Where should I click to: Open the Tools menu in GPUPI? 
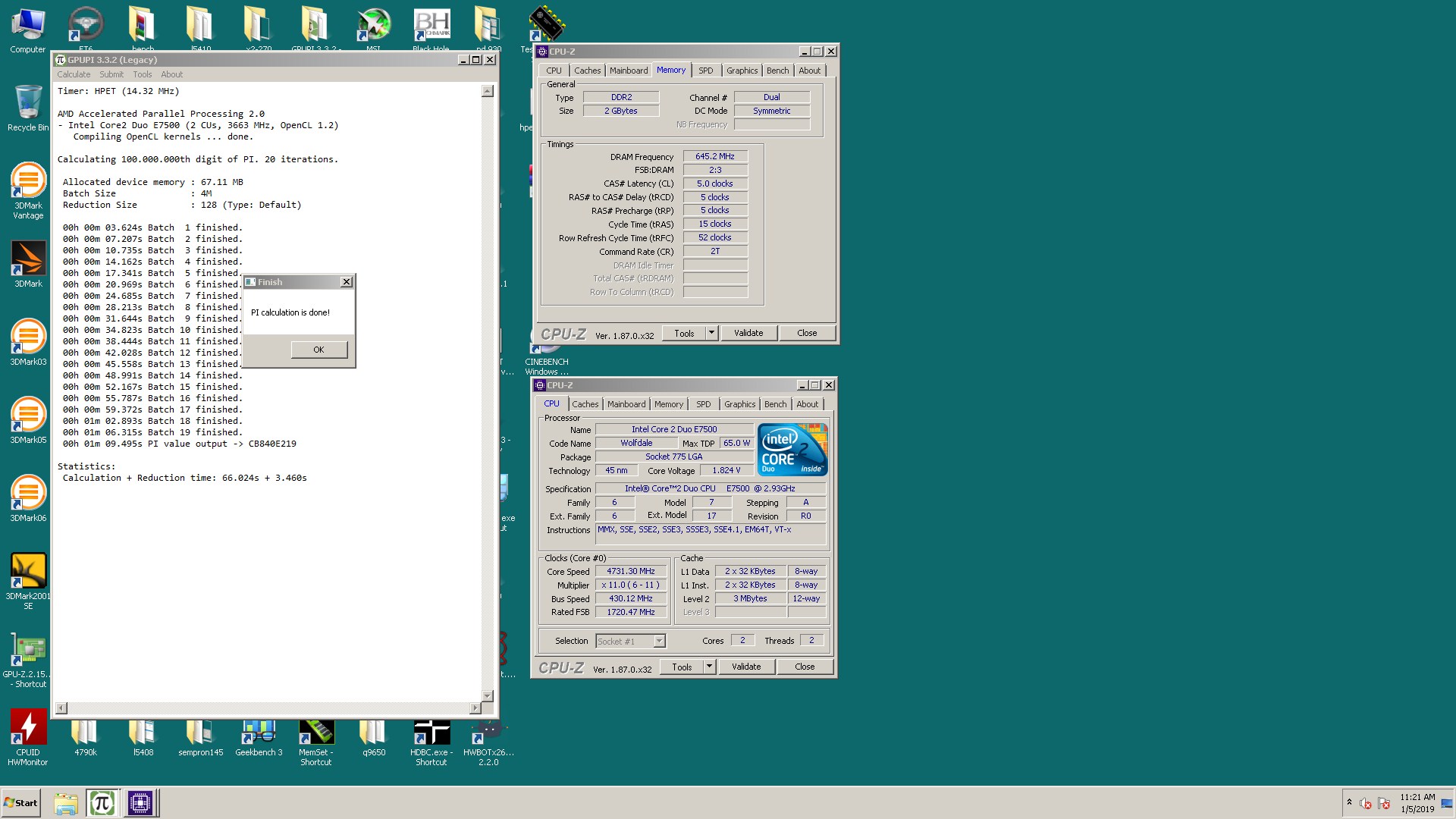pyautogui.click(x=143, y=74)
